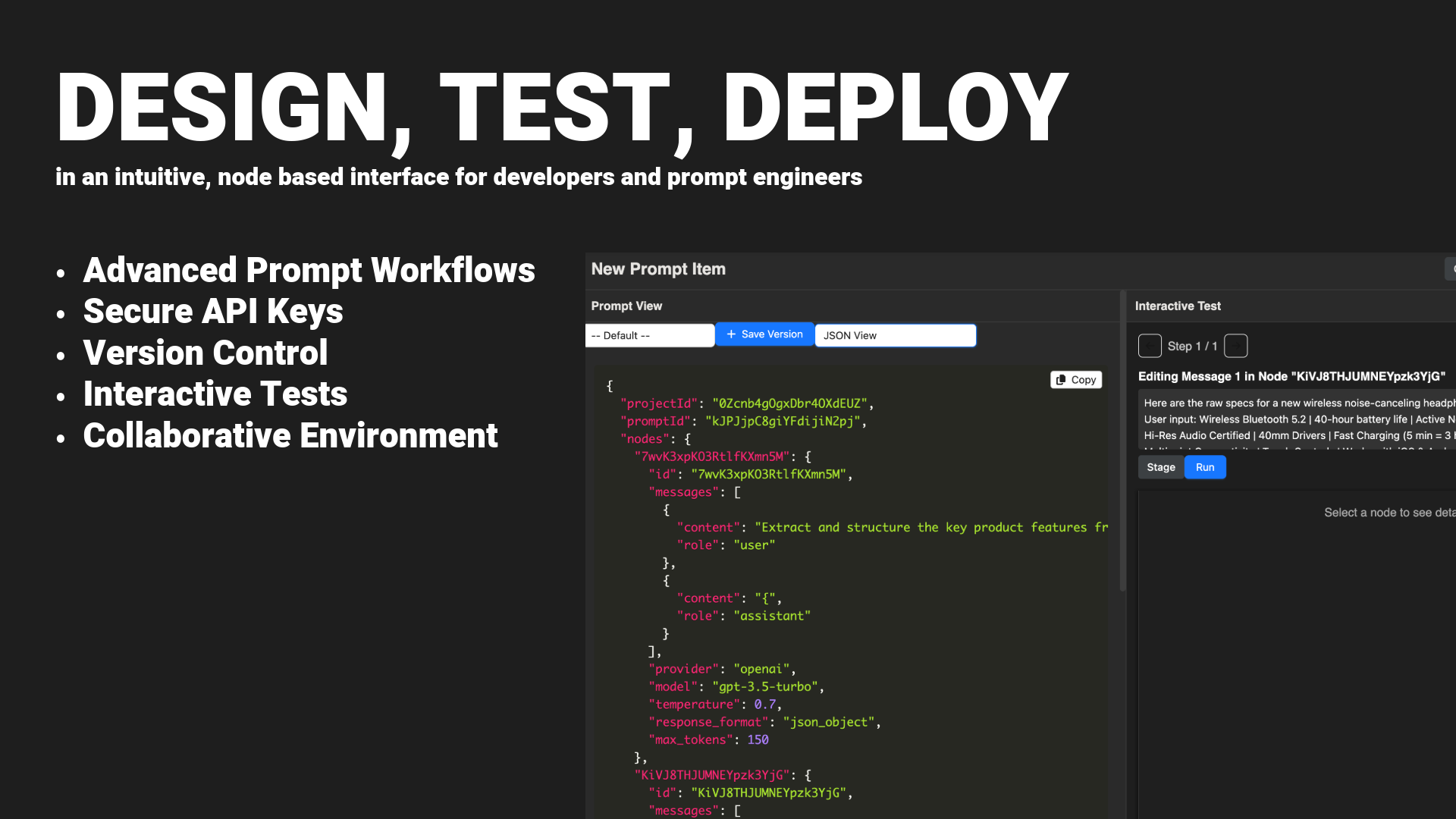Click the plus Save Version button
The image size is (1456, 819).
[x=764, y=334]
